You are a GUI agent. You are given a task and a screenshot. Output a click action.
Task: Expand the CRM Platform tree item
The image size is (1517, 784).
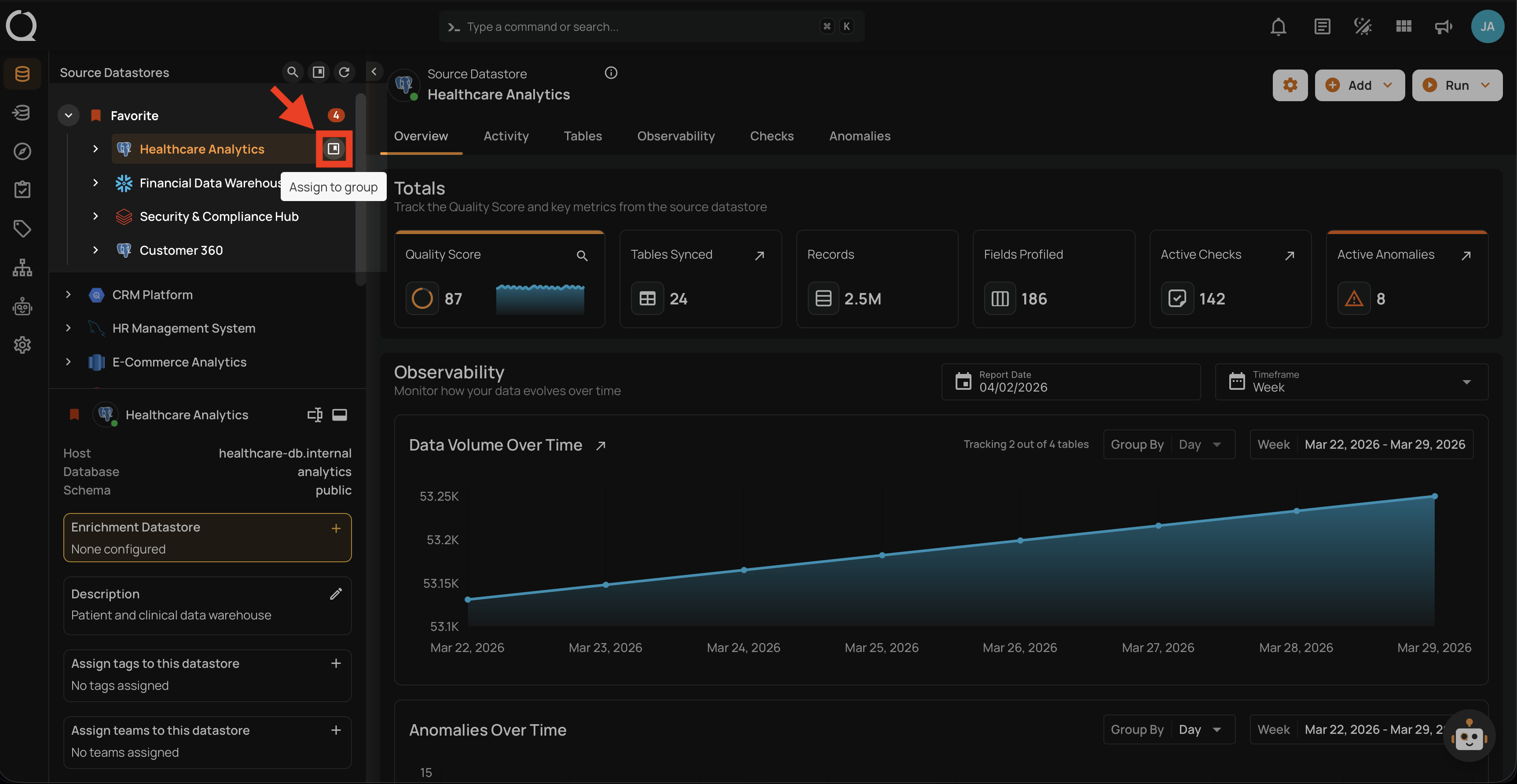pos(68,294)
